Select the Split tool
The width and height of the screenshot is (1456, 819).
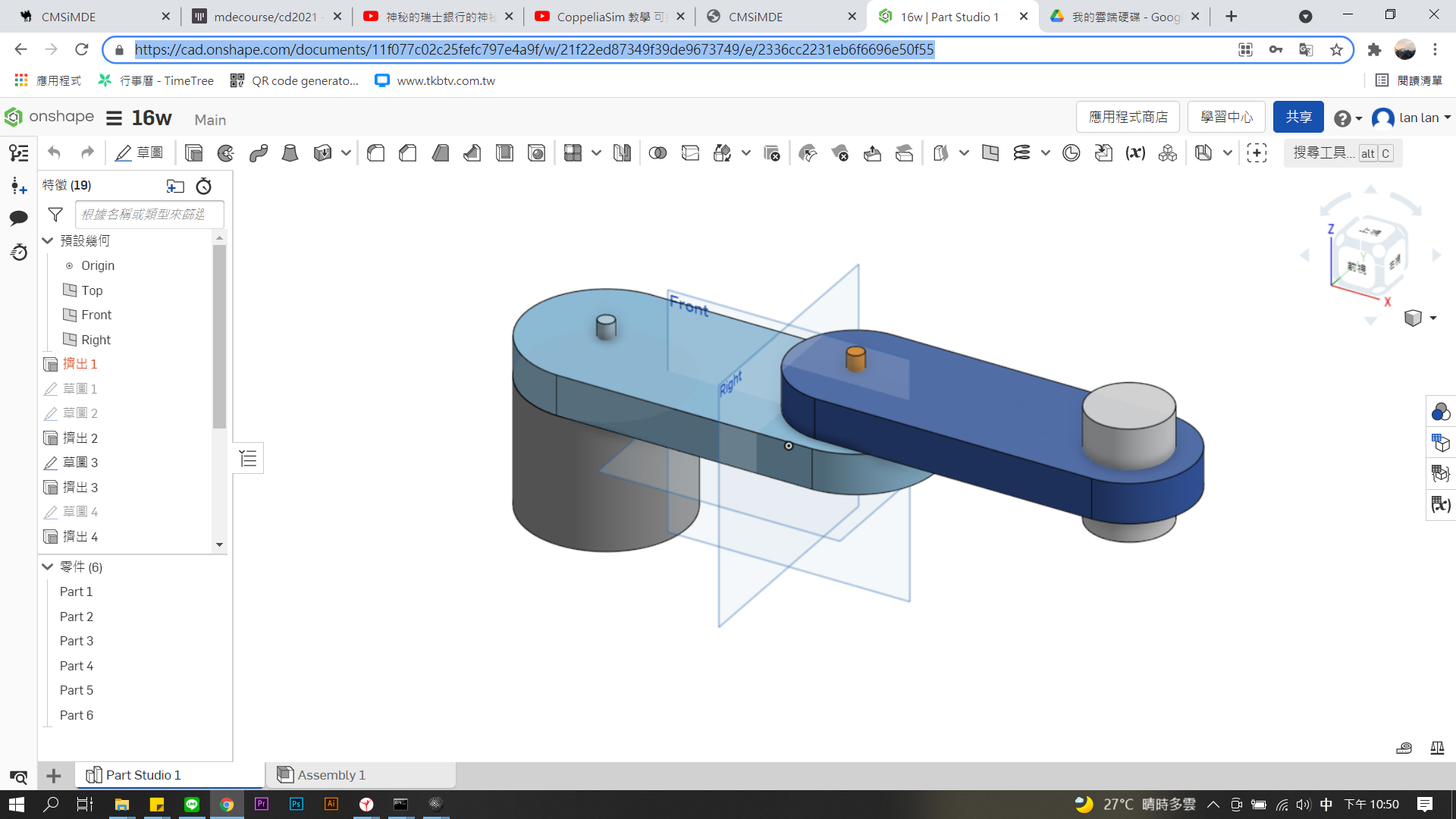point(690,153)
